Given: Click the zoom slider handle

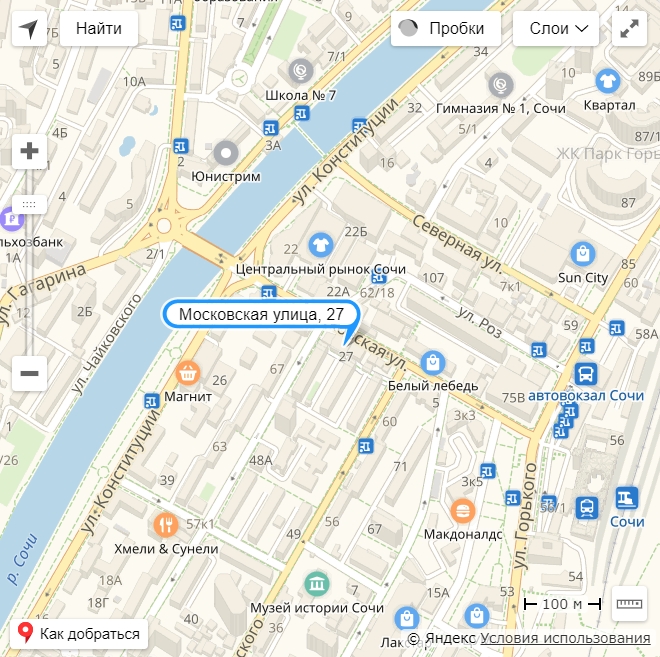Looking at the screenshot, I should tap(29, 205).
